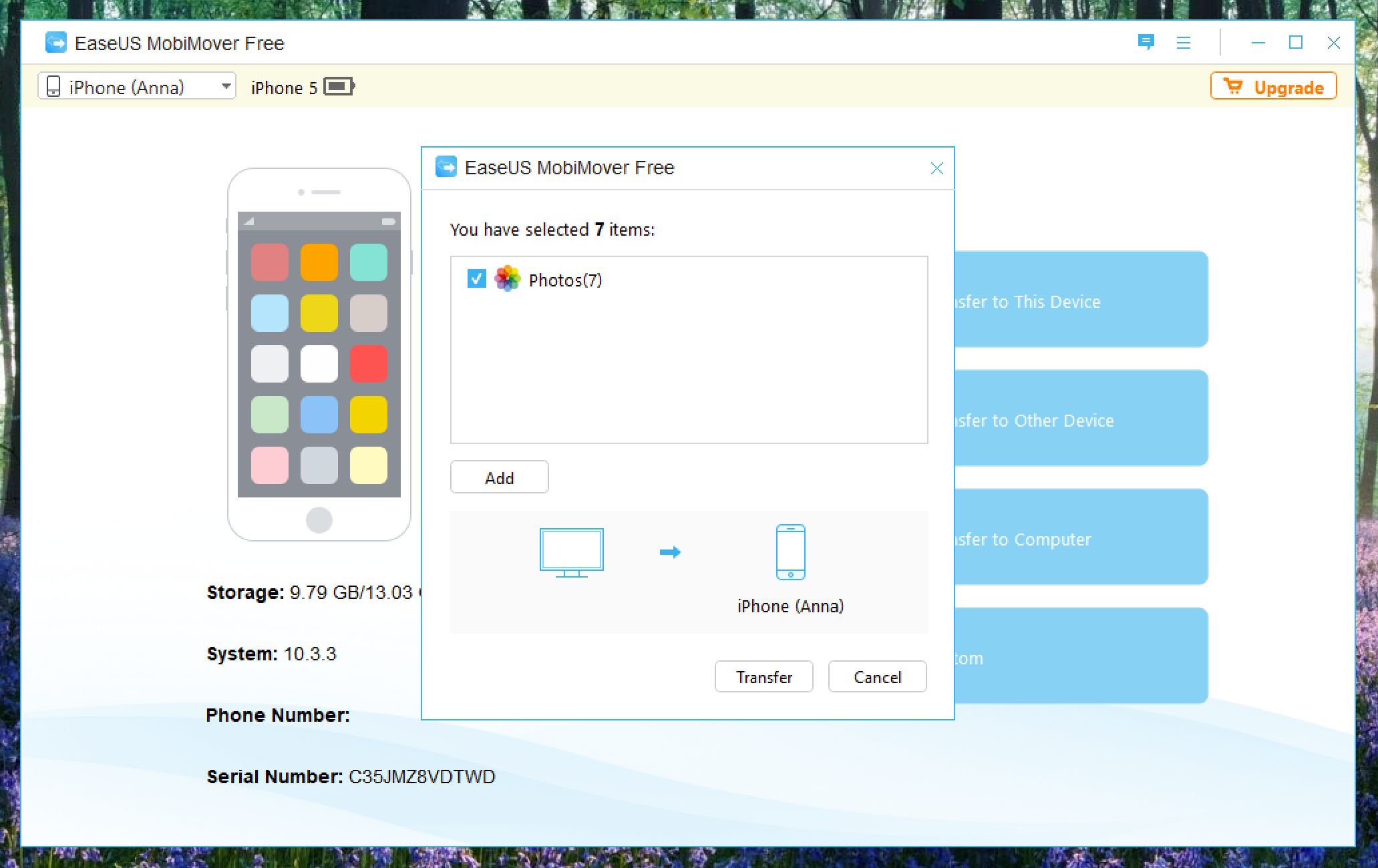Select the Transfer to Other Device tile
Viewport: 1378px width, 868px height.
(x=1080, y=419)
